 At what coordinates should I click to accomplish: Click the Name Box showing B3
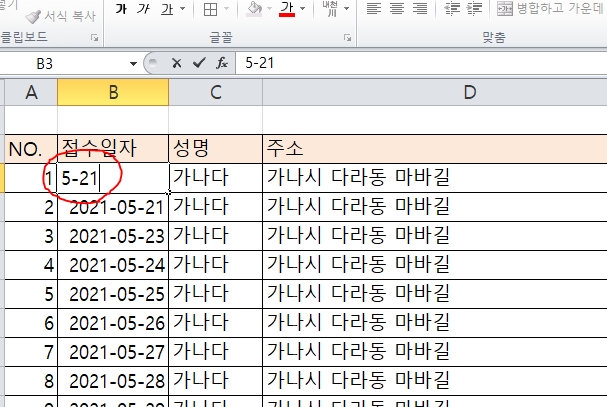63,64
